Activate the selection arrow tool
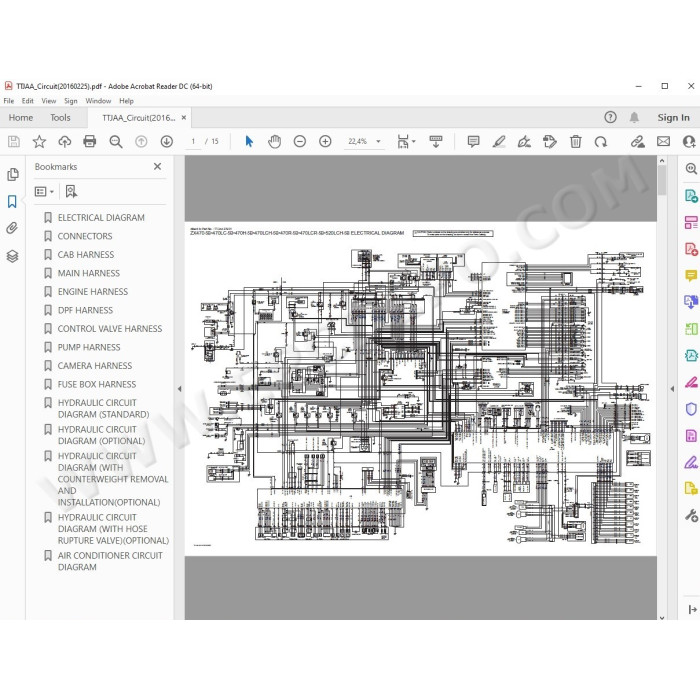The height and width of the screenshot is (700, 700). 249,142
